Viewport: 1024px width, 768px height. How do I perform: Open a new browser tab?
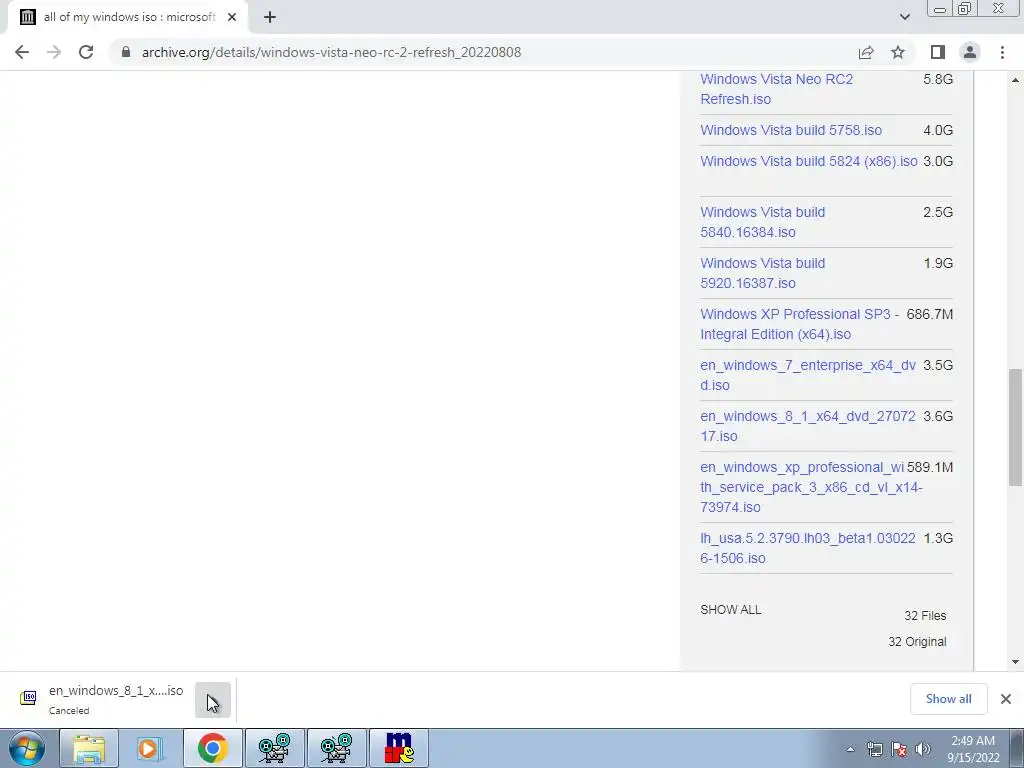[270, 18]
